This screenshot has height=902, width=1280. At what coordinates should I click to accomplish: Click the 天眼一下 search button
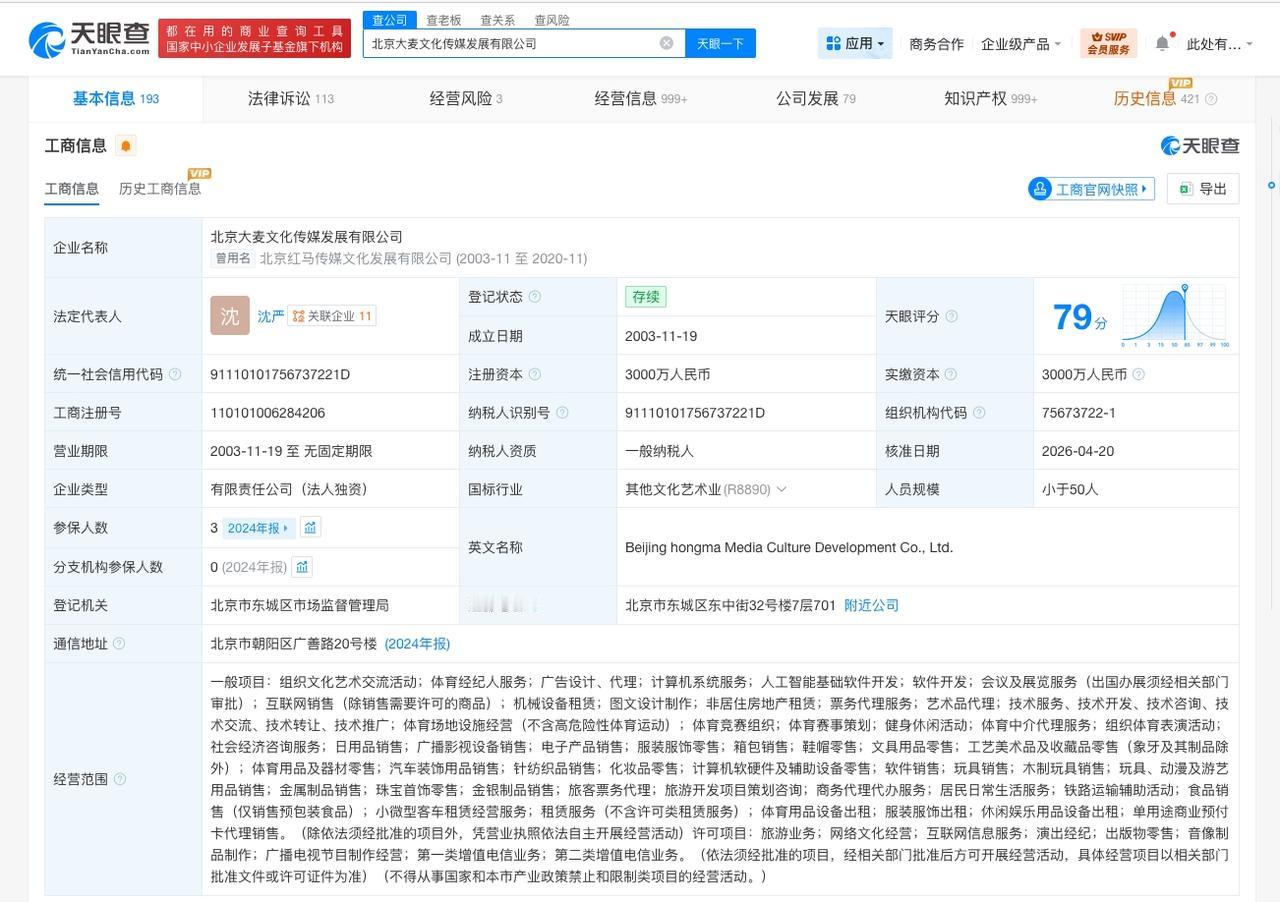(720, 43)
